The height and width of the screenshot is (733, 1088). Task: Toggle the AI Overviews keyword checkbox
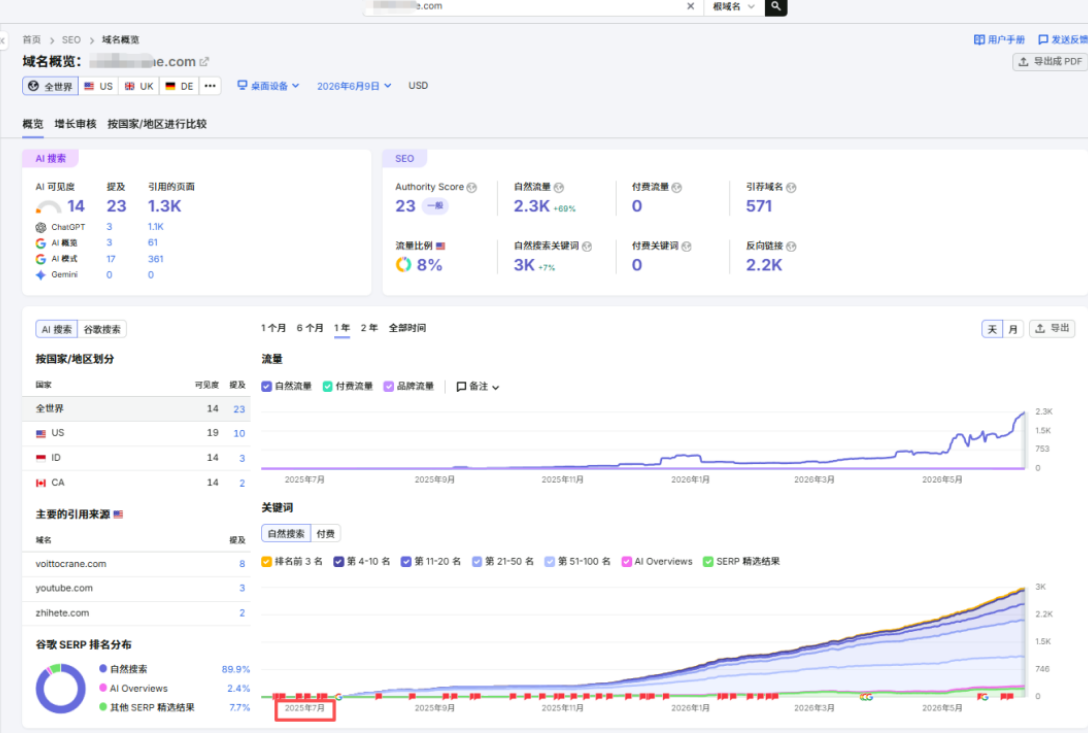627,562
